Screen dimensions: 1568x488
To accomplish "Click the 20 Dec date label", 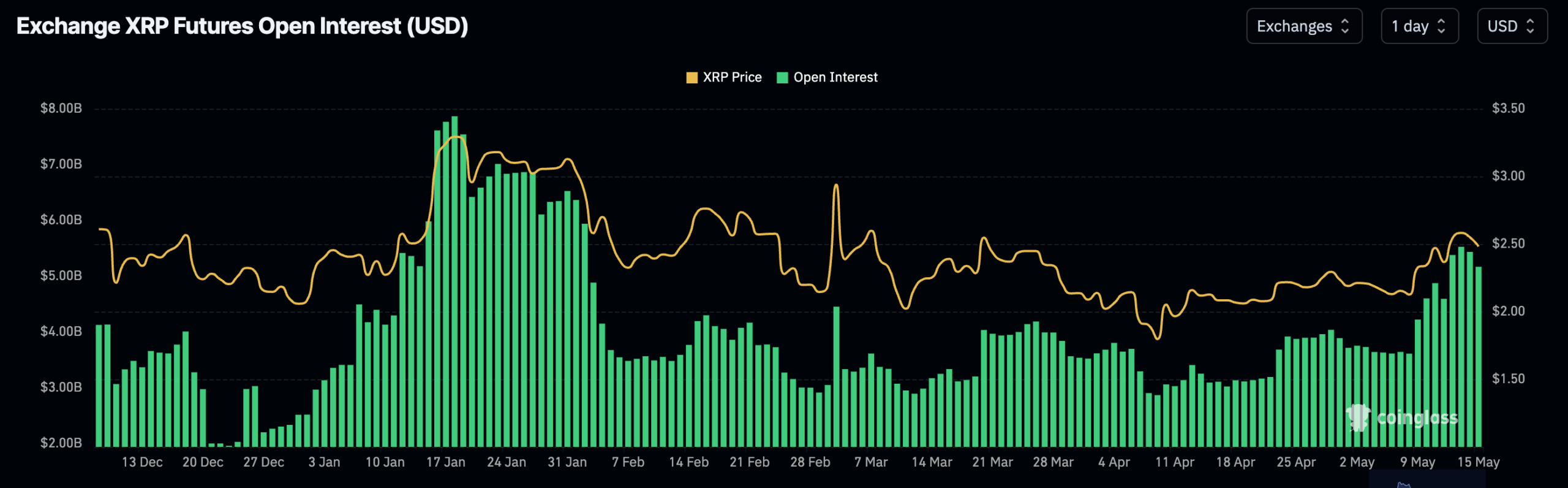I will (203, 462).
